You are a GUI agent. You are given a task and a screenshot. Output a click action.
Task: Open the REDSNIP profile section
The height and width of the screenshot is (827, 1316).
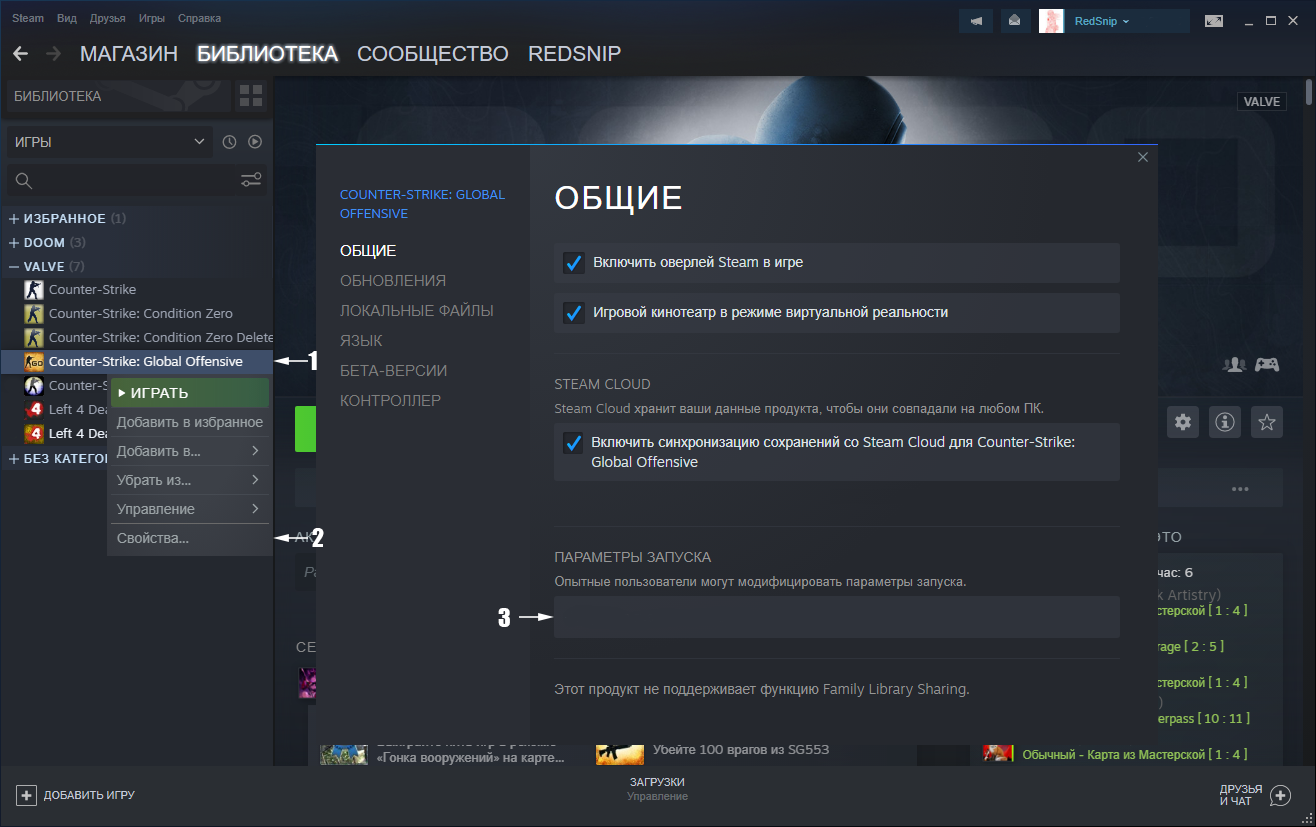point(574,54)
